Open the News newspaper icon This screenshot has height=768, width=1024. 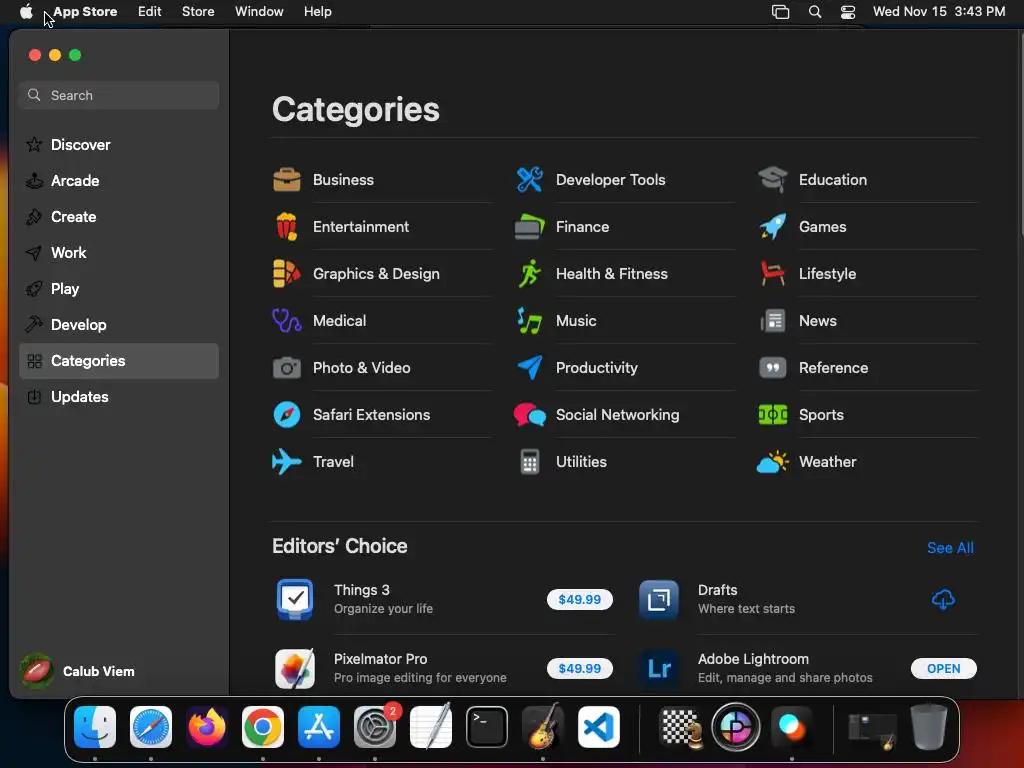pos(773,321)
